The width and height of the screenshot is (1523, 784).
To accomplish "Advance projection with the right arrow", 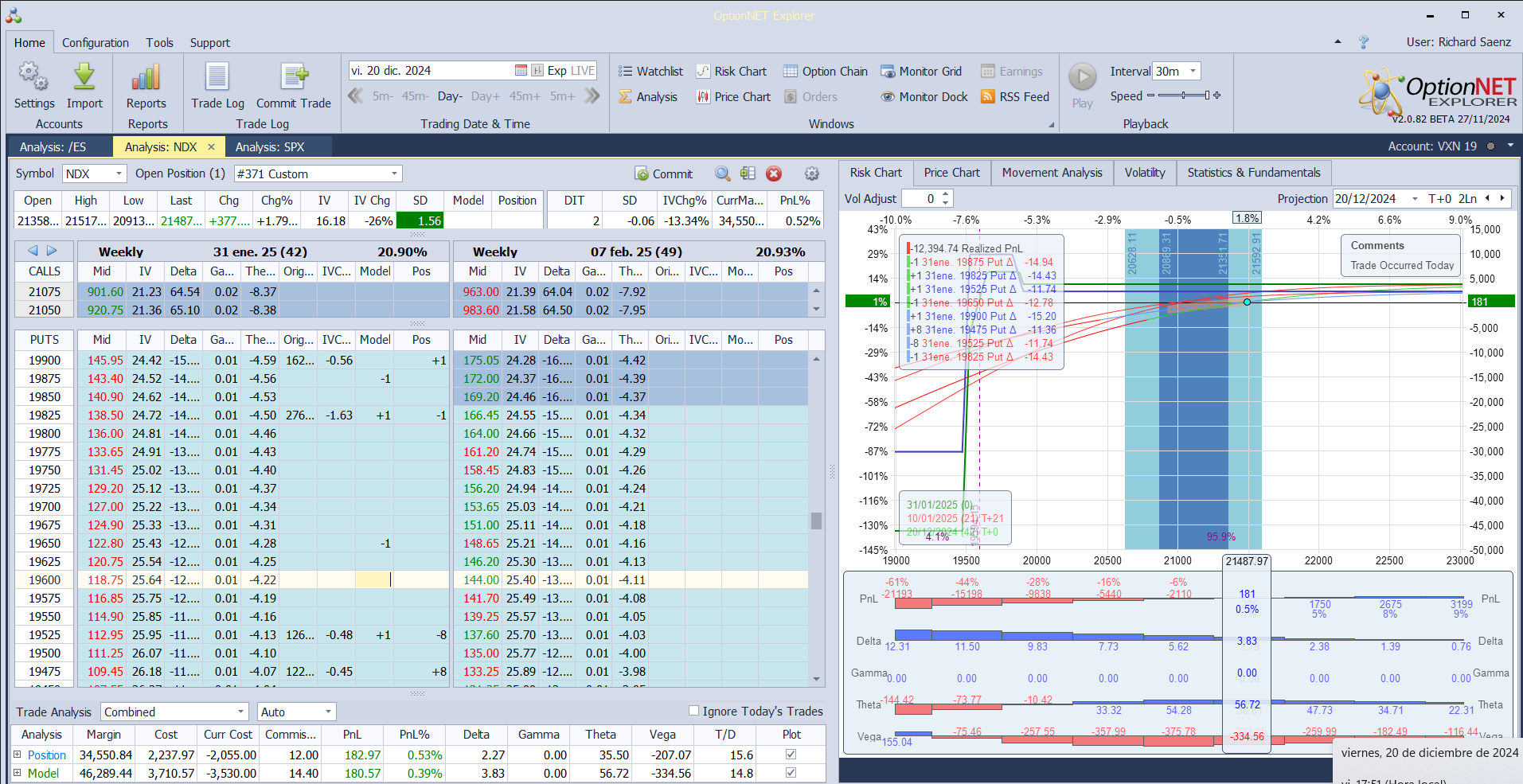I will pyautogui.click(x=1502, y=198).
